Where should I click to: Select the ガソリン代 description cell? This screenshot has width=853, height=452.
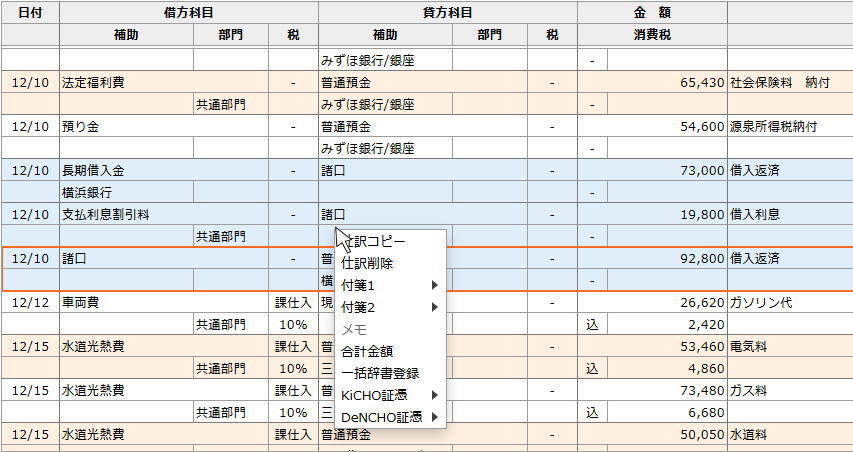coord(789,302)
